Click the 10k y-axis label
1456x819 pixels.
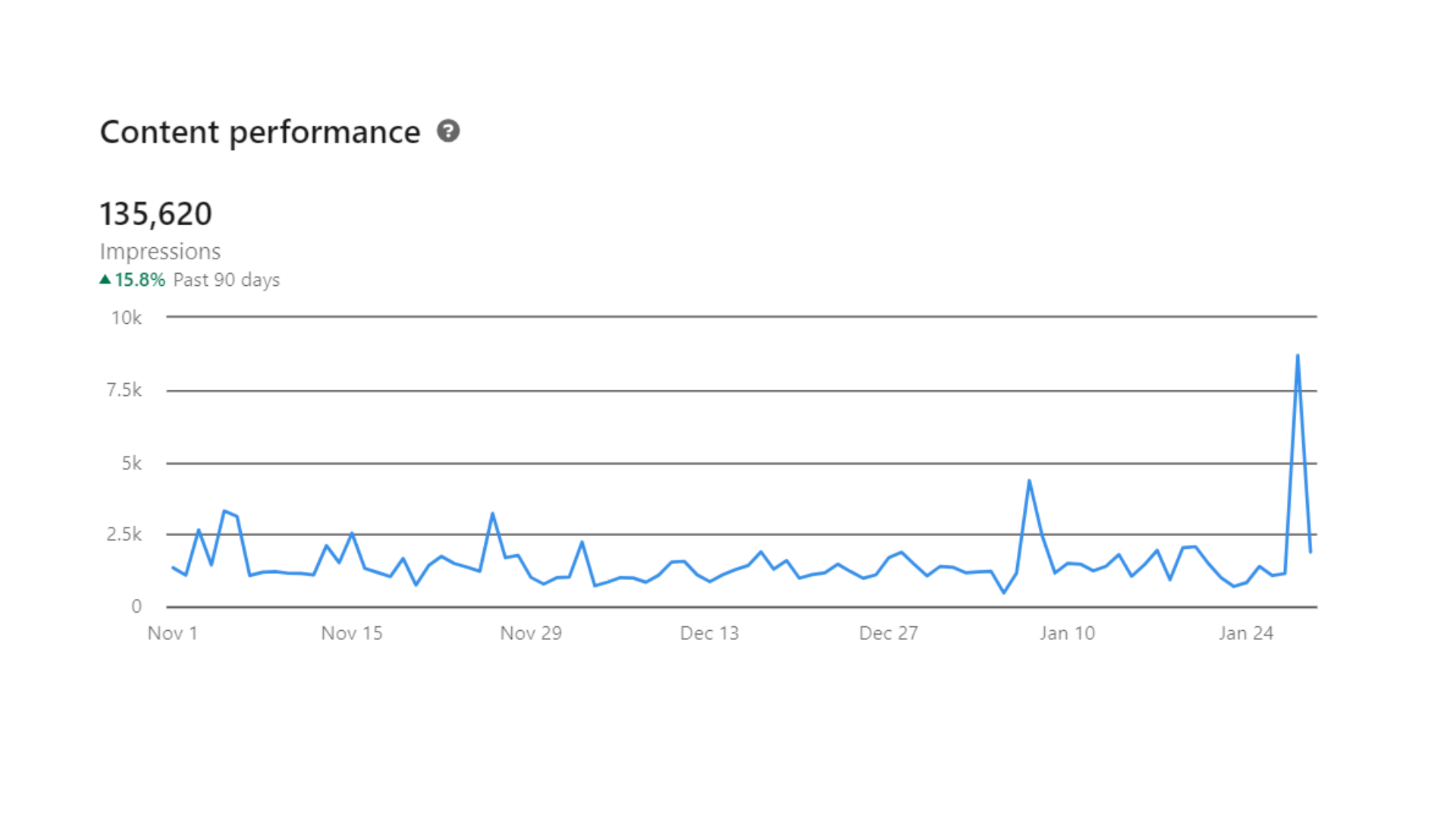tap(127, 318)
